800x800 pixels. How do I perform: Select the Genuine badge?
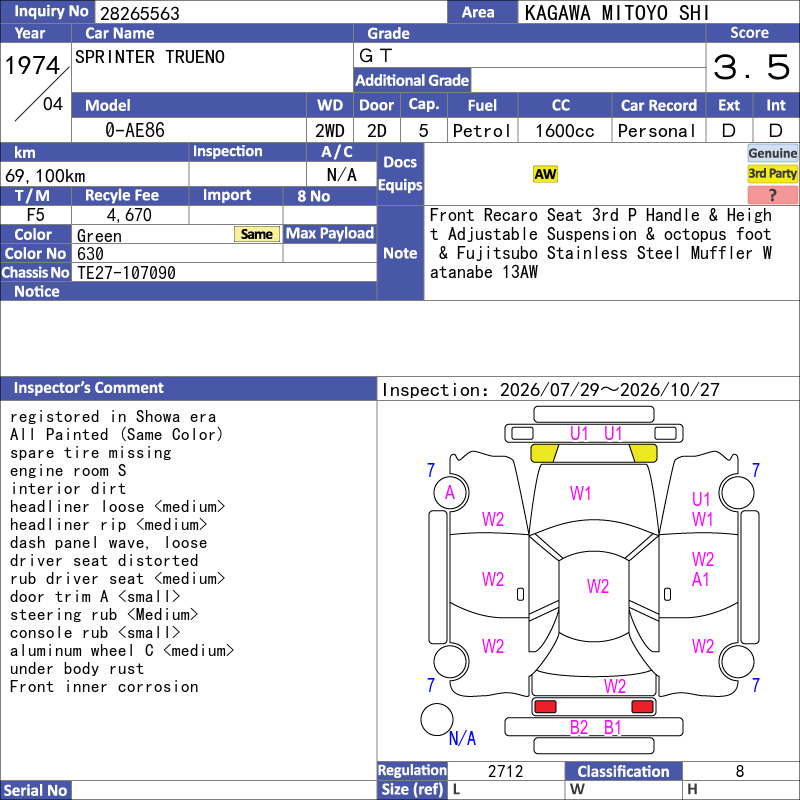click(772, 153)
